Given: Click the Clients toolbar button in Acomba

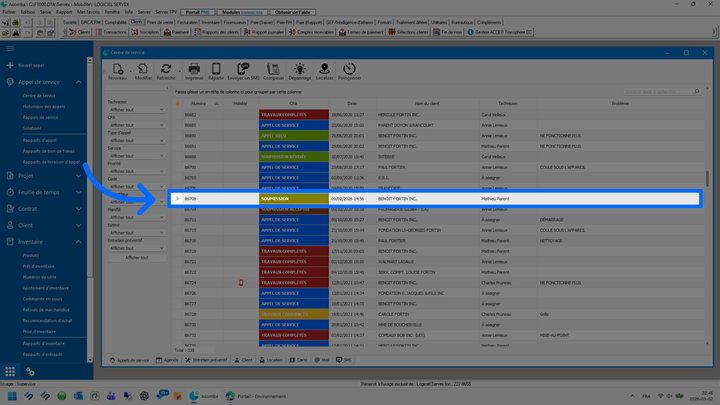Looking at the screenshot, I should [x=79, y=32].
